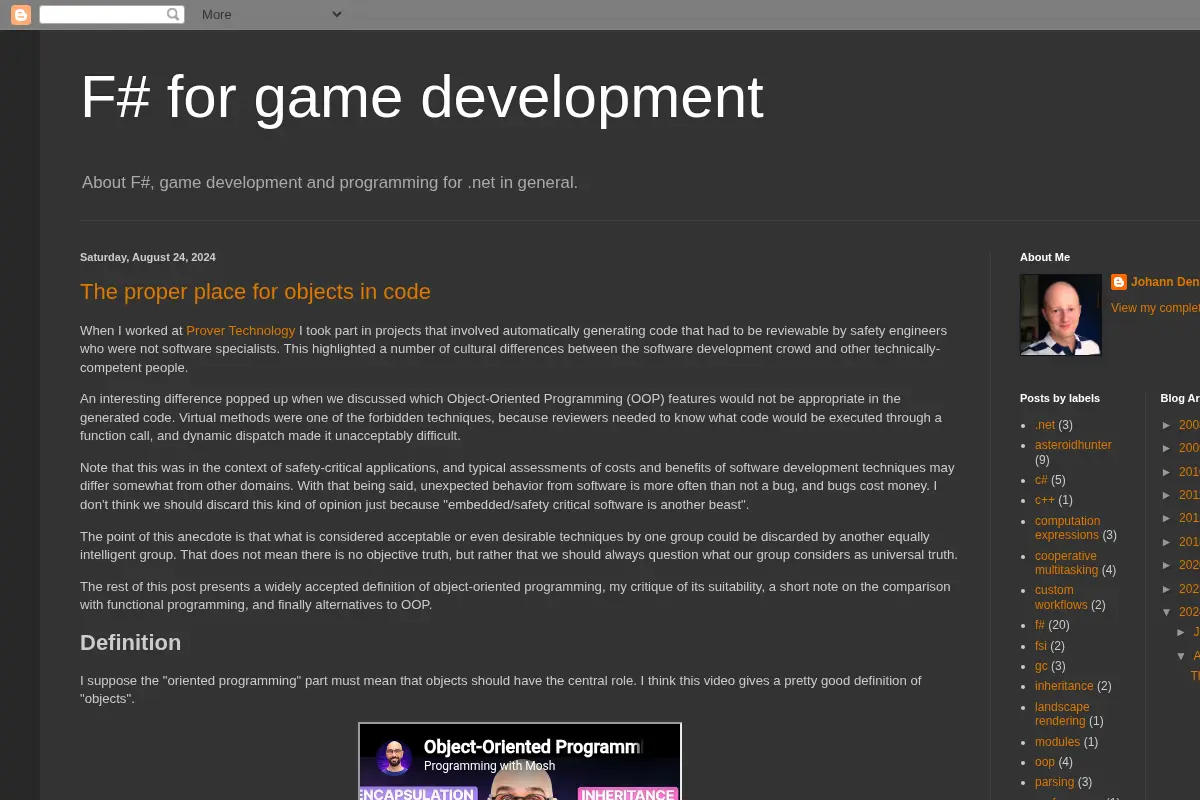
Task: Open custom workflows label
Action: [1061, 598]
